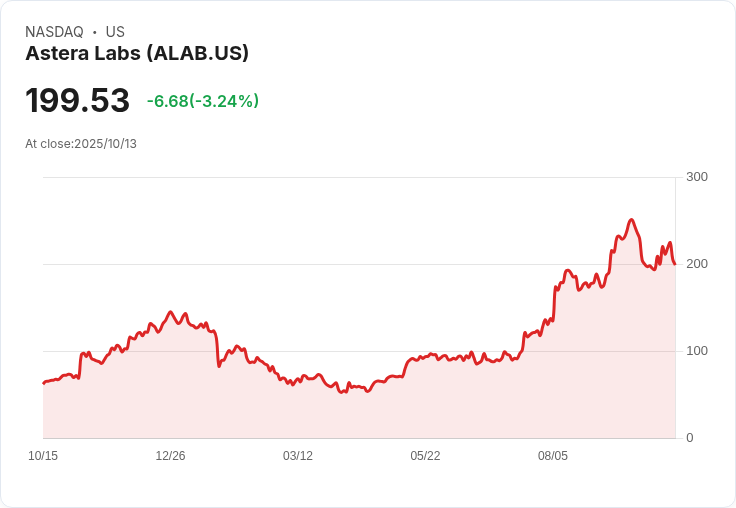Click the rightmost end of the price line

coord(674,264)
